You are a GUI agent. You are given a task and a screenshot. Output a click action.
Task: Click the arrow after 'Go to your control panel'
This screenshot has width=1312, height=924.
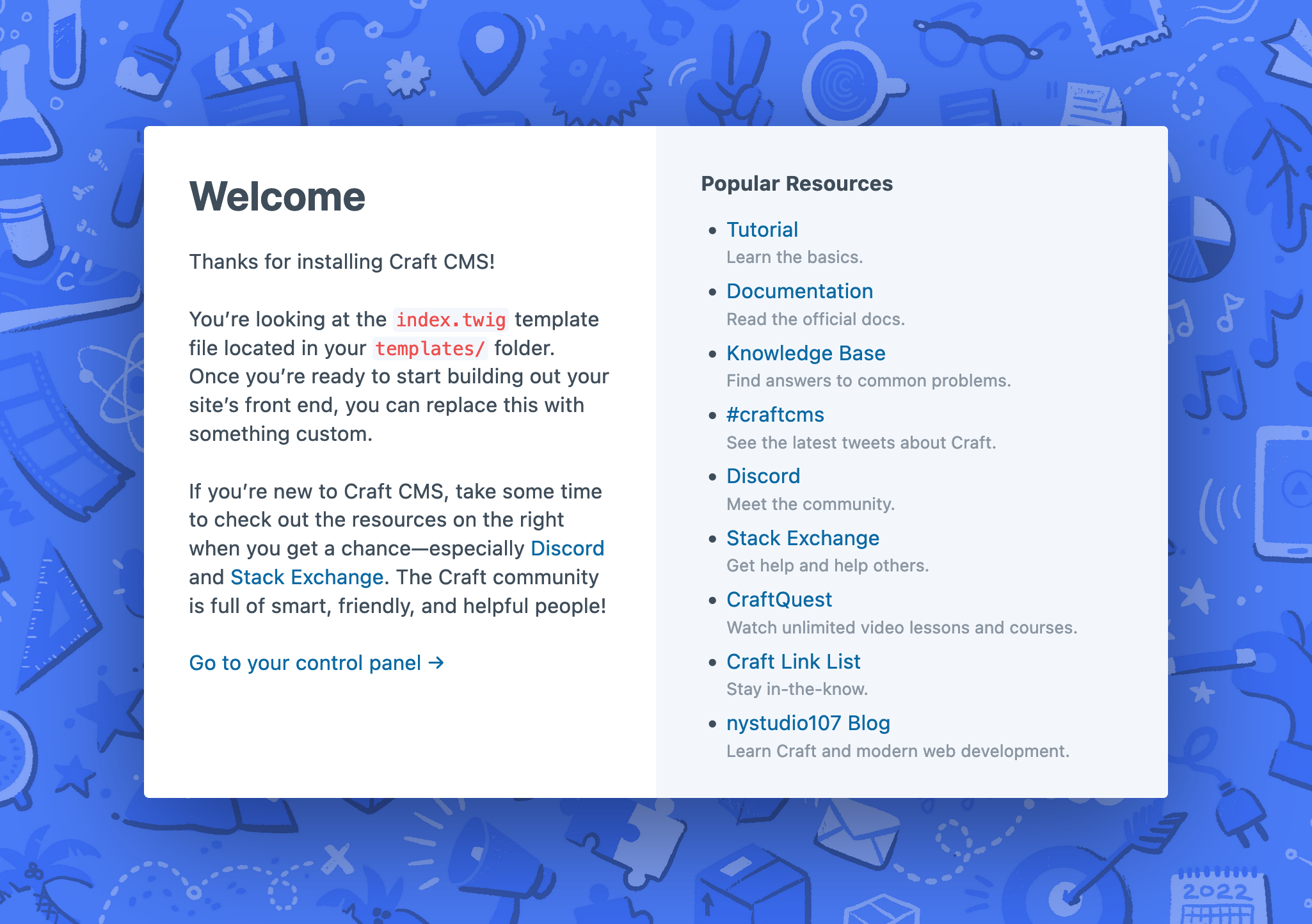click(436, 663)
